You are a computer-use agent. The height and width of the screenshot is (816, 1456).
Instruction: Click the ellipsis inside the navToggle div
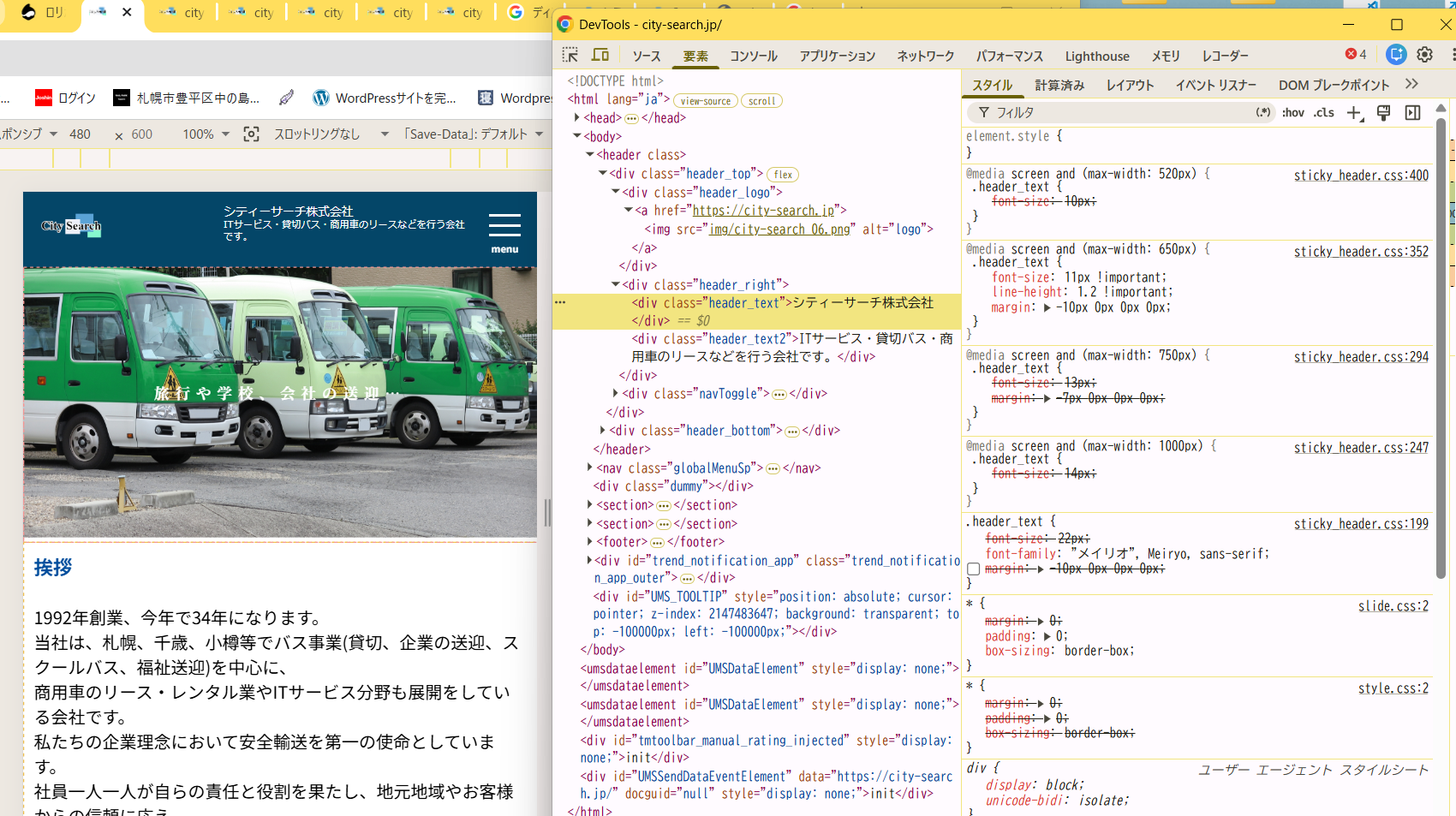(x=779, y=394)
